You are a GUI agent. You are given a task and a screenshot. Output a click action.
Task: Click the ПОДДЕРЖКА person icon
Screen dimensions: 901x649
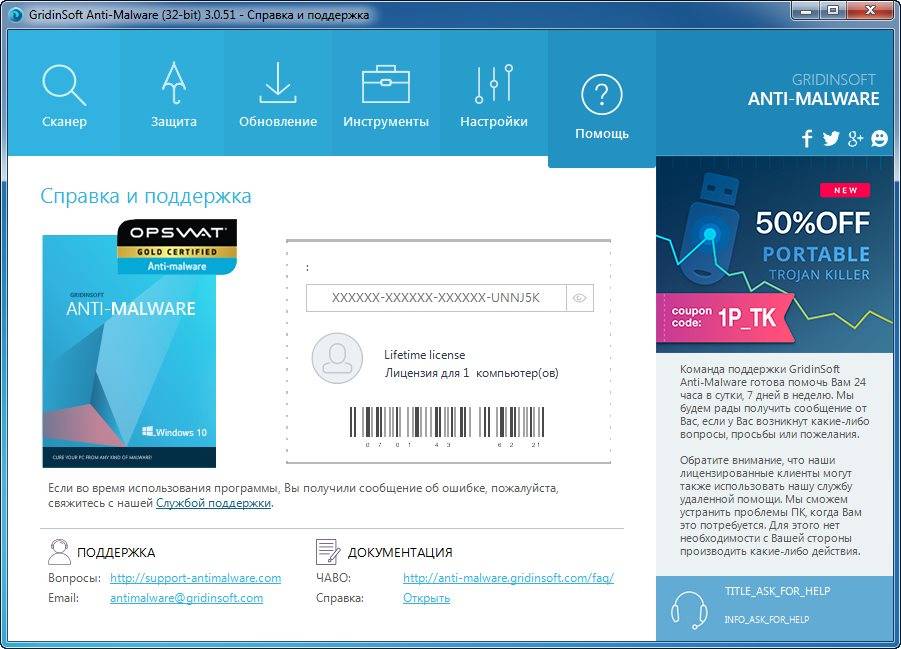[x=59, y=552]
